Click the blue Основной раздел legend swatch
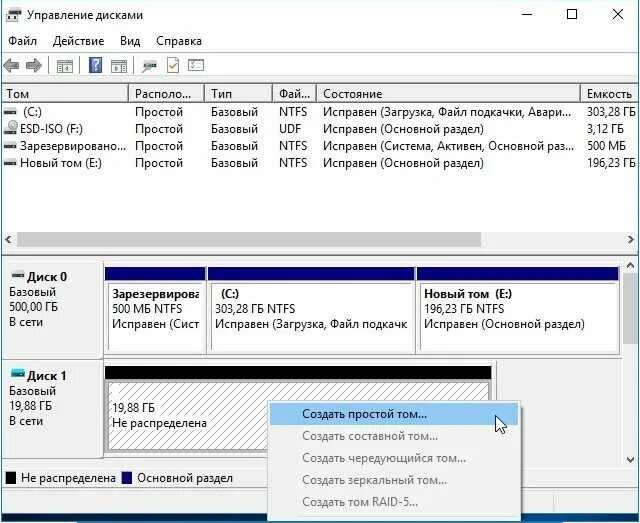This screenshot has width=640, height=523. coord(127,478)
